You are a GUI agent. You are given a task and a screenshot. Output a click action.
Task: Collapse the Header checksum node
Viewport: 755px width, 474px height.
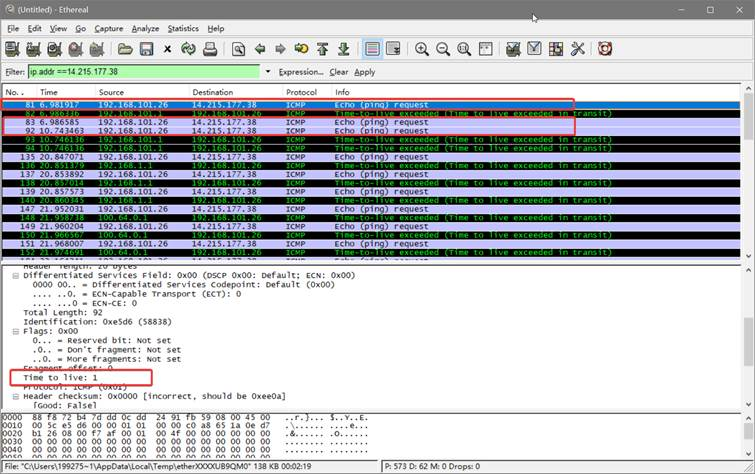coord(15,396)
